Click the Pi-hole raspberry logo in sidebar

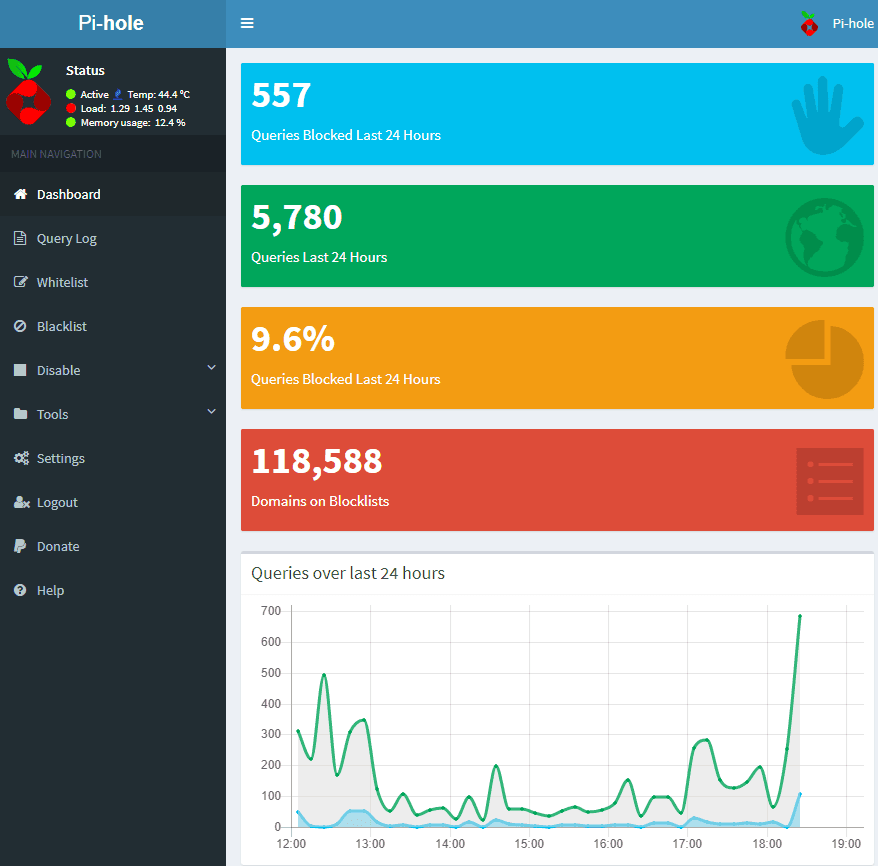(28, 91)
